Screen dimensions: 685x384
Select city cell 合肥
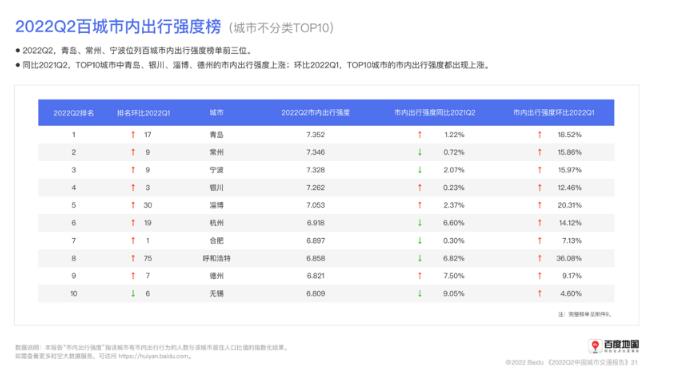tap(216, 240)
